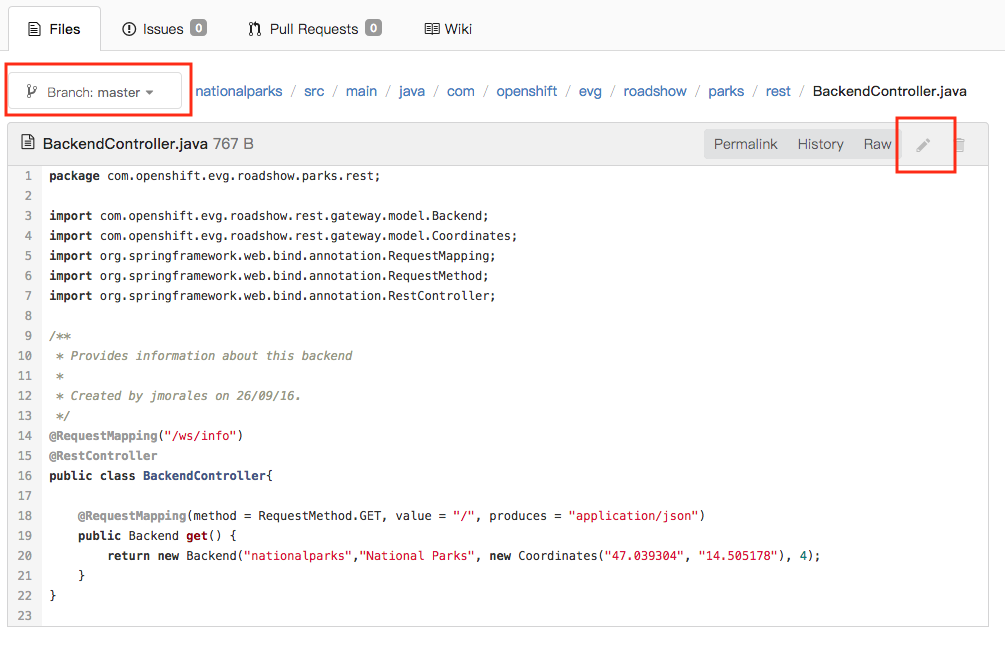Open the roadshow folder breadcrumb

click(655, 90)
